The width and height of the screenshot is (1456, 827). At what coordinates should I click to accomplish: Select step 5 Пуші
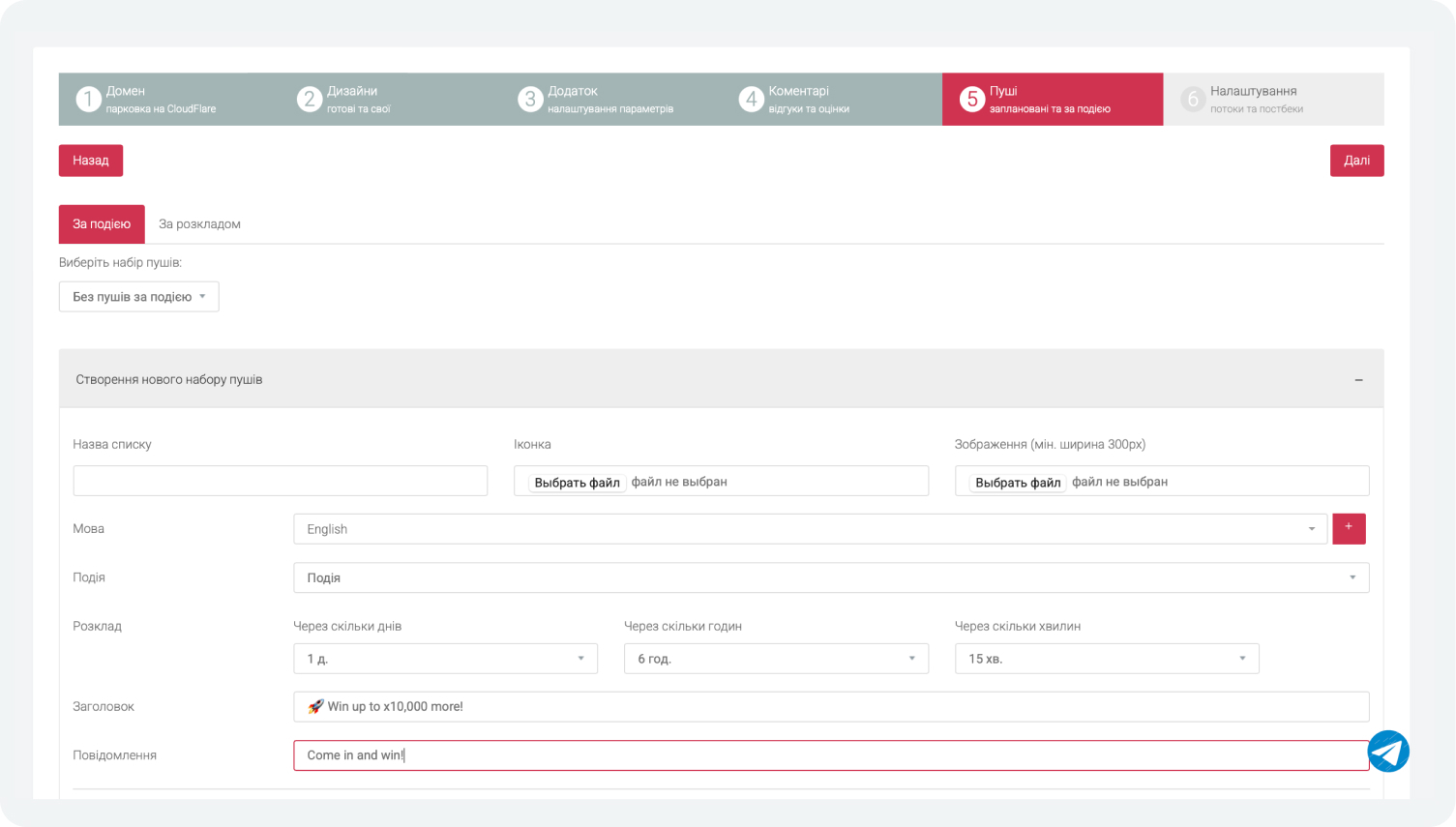point(1051,99)
